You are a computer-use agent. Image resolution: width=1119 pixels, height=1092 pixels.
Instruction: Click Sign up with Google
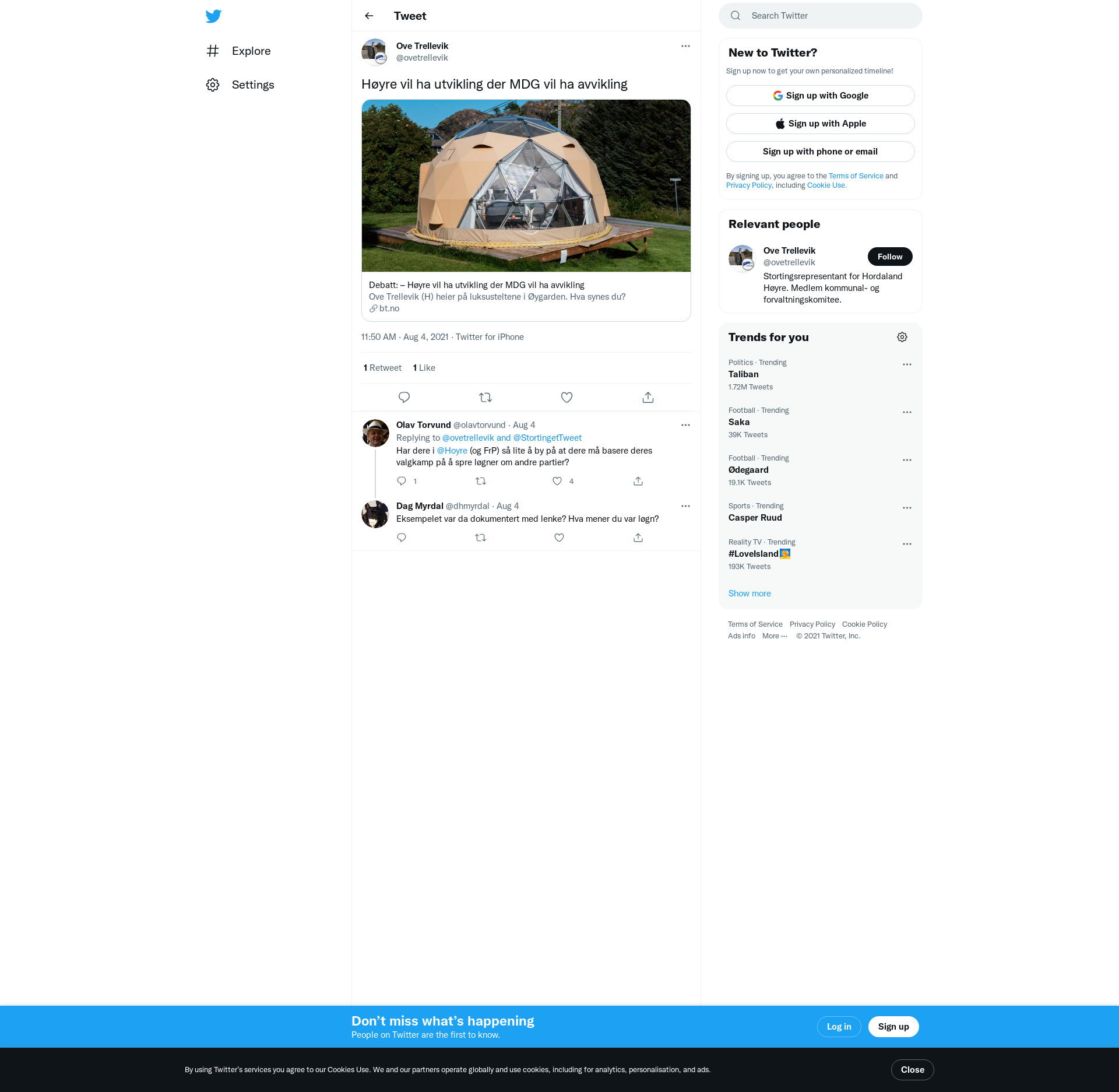point(820,96)
